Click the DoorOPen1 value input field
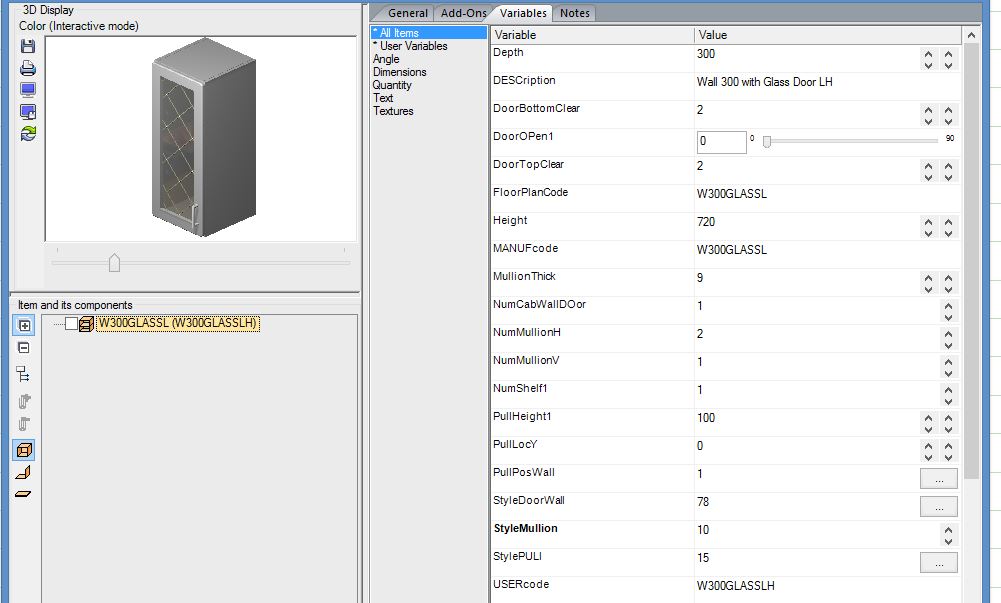The height and width of the screenshot is (603, 1001). [x=721, y=142]
